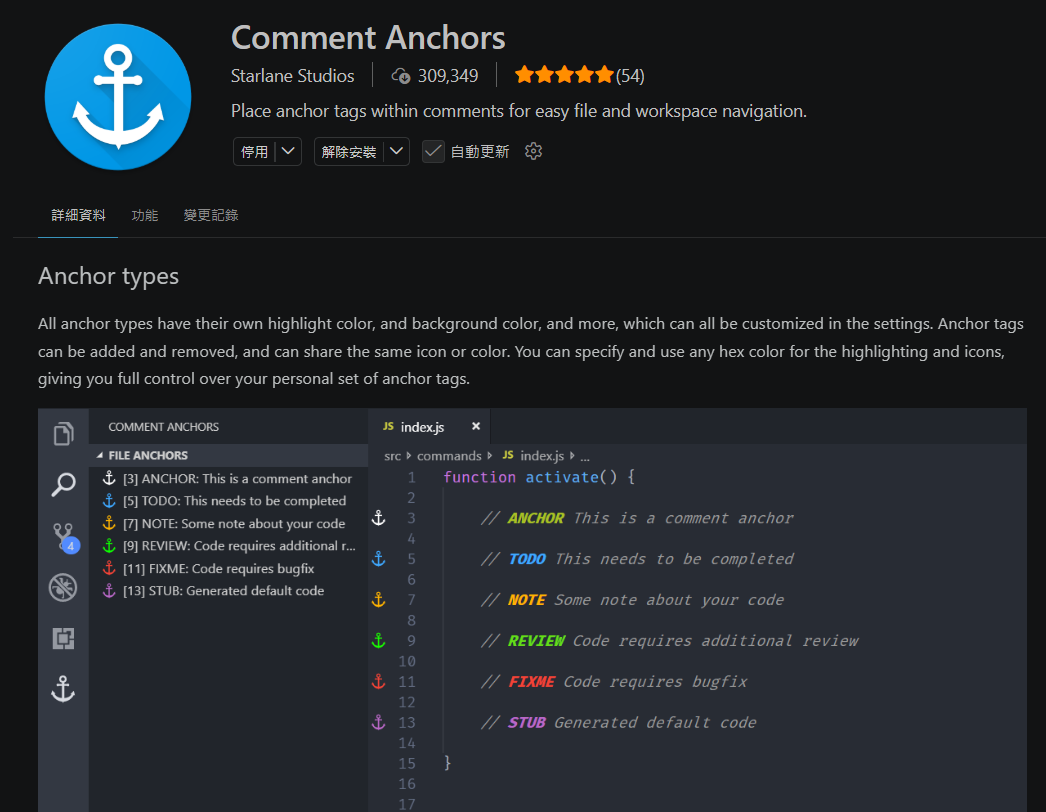Open Source Control icon with badge 4
The image size is (1046, 812).
coord(65,537)
